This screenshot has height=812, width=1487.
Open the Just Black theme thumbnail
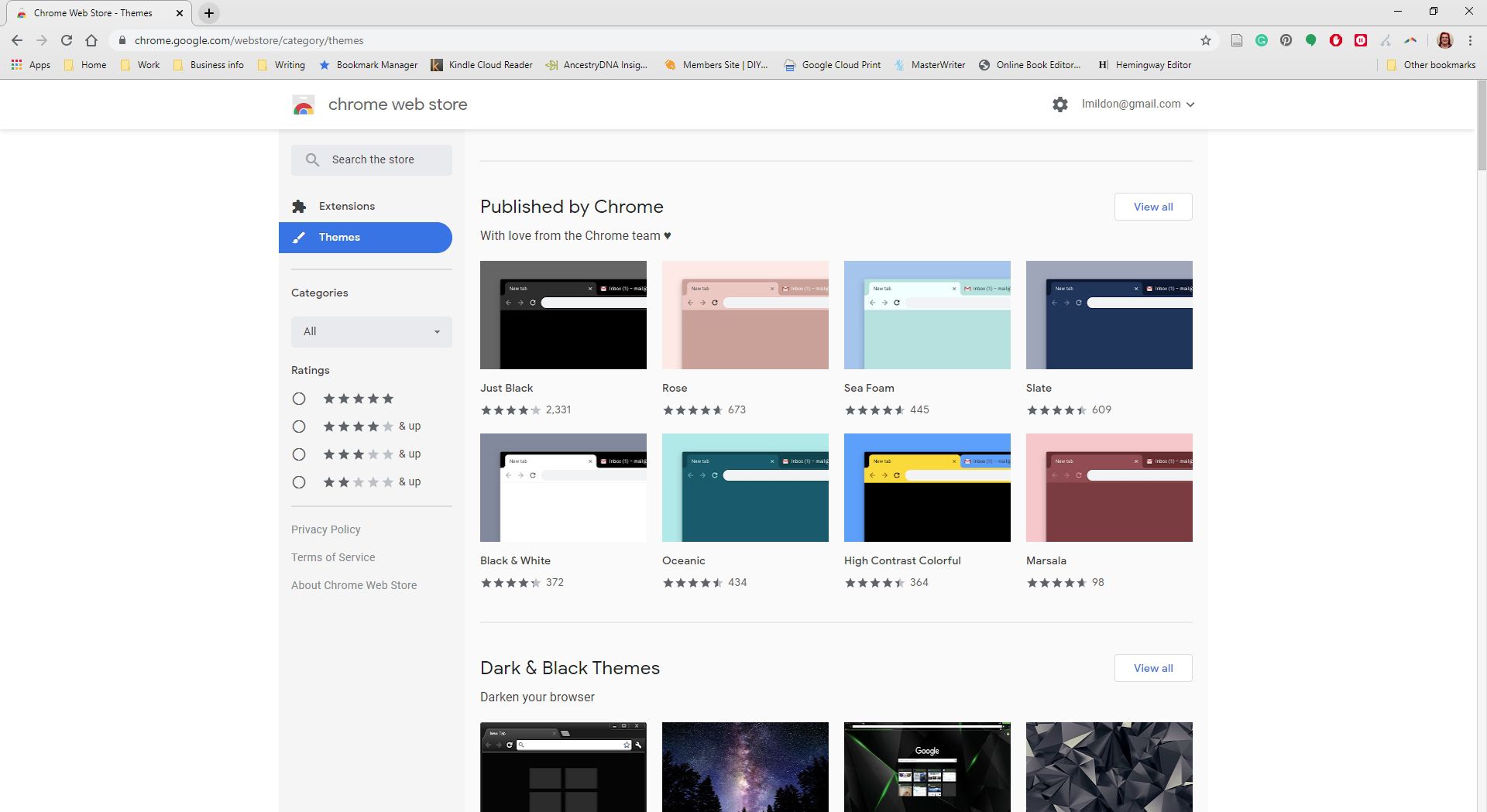[x=563, y=315]
